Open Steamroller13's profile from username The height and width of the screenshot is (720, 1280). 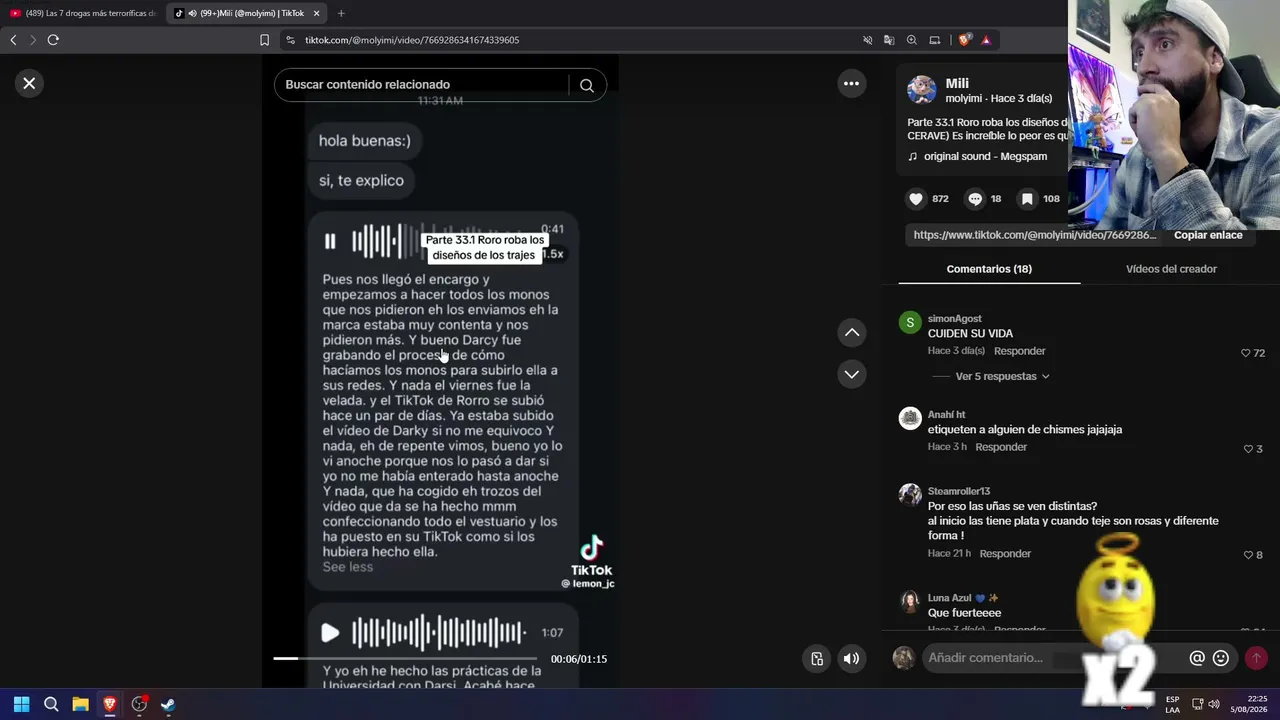point(958,491)
